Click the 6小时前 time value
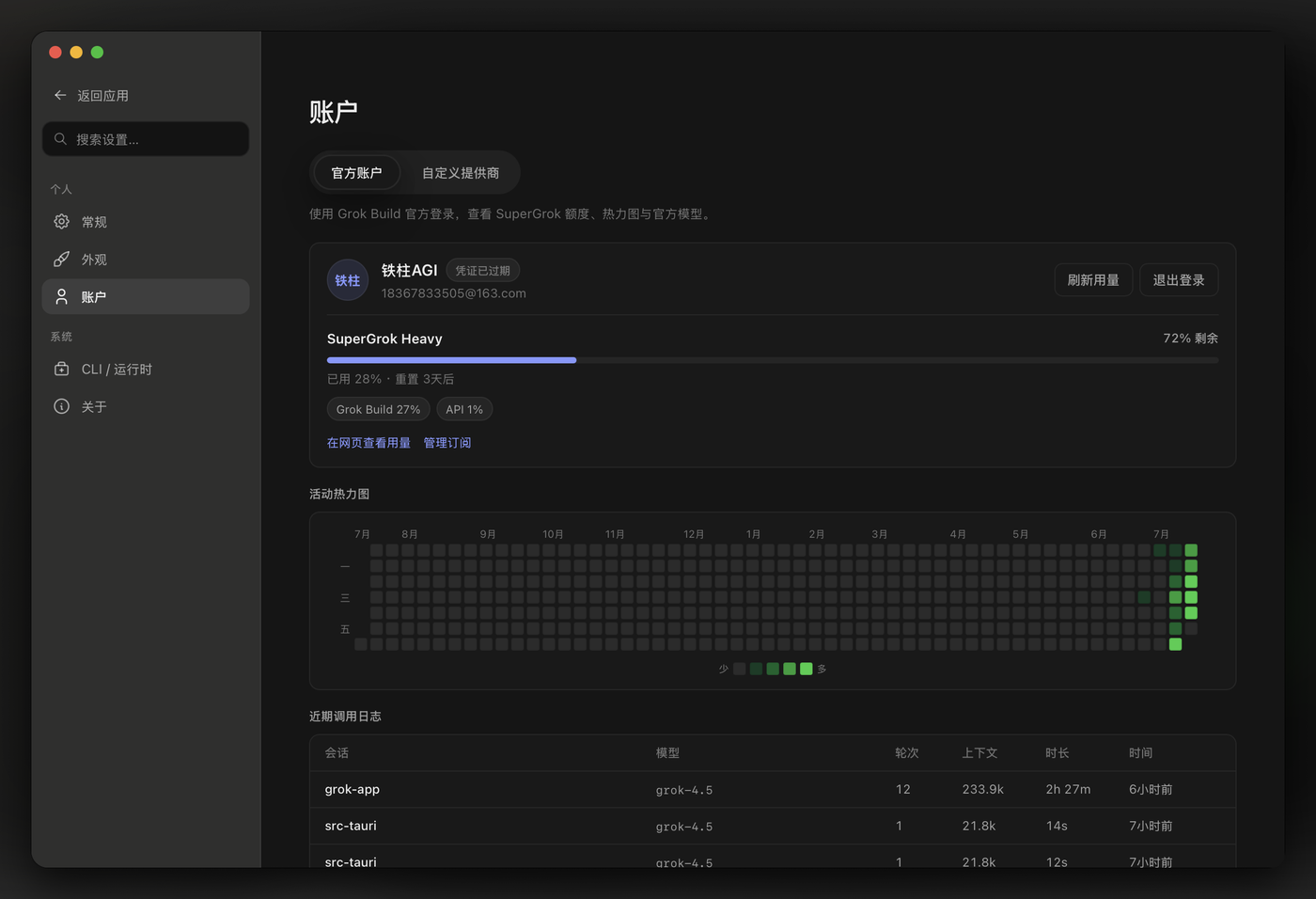Viewport: 1316px width, 899px height. click(x=1151, y=790)
